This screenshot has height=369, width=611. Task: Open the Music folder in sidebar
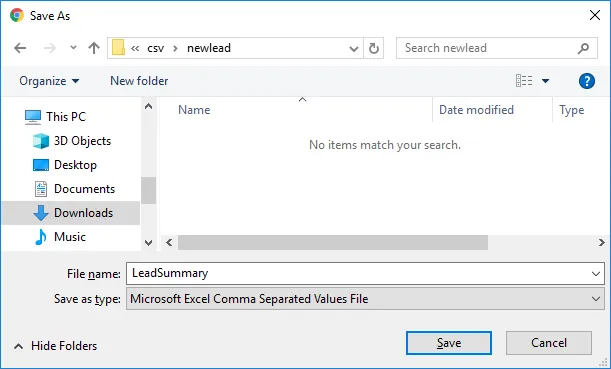60,237
